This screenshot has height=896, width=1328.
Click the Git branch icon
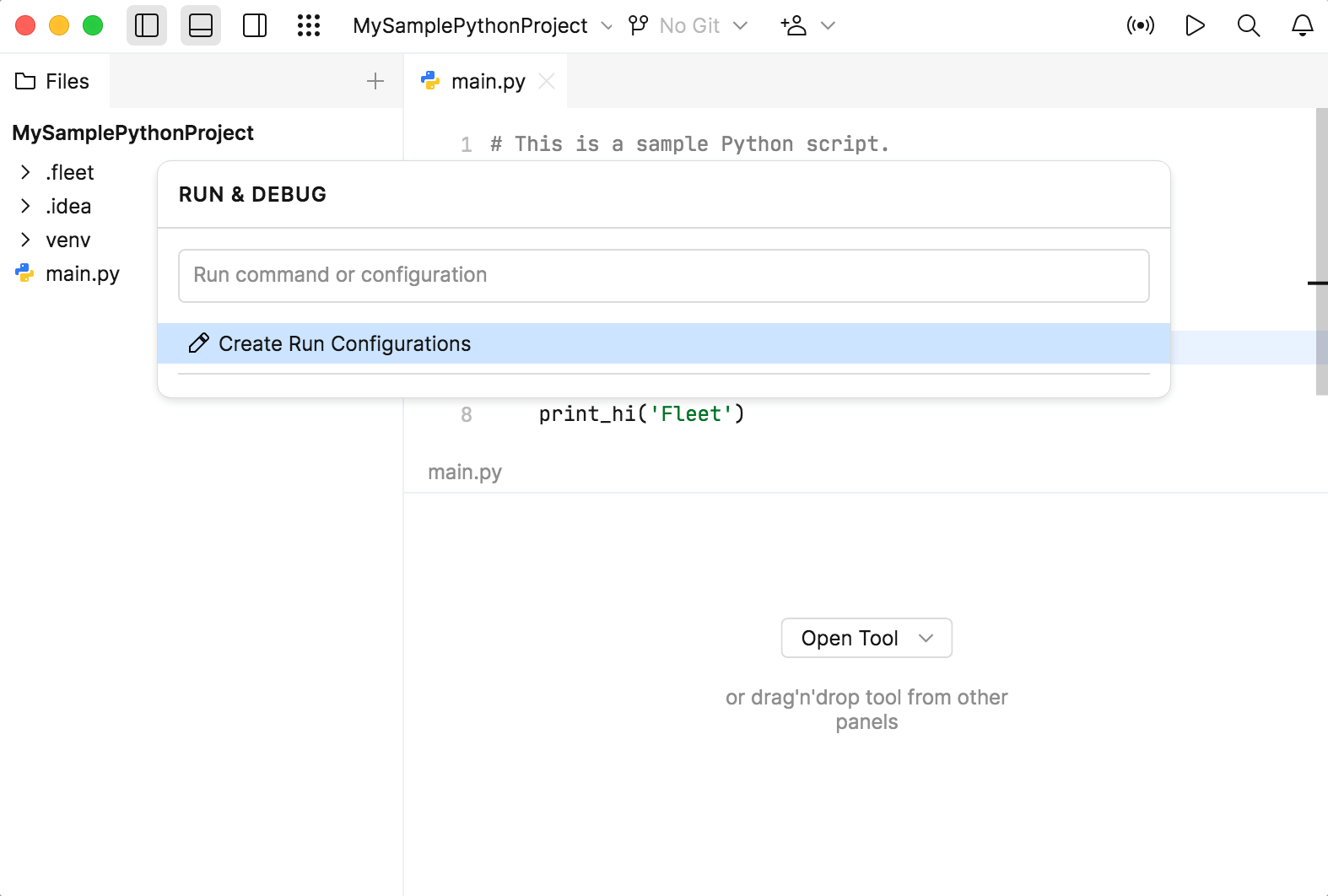(639, 26)
